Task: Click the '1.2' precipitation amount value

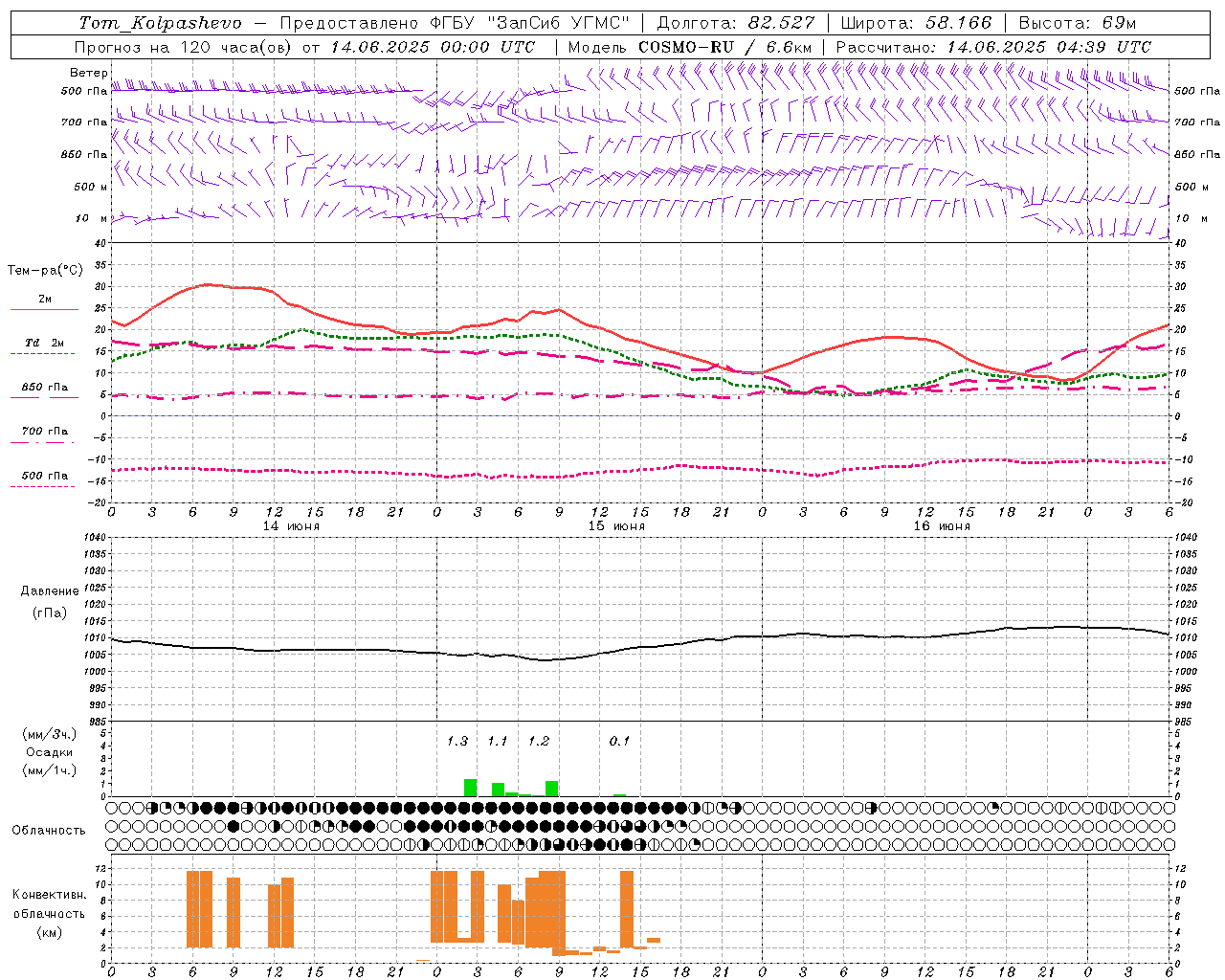Action: [539, 741]
